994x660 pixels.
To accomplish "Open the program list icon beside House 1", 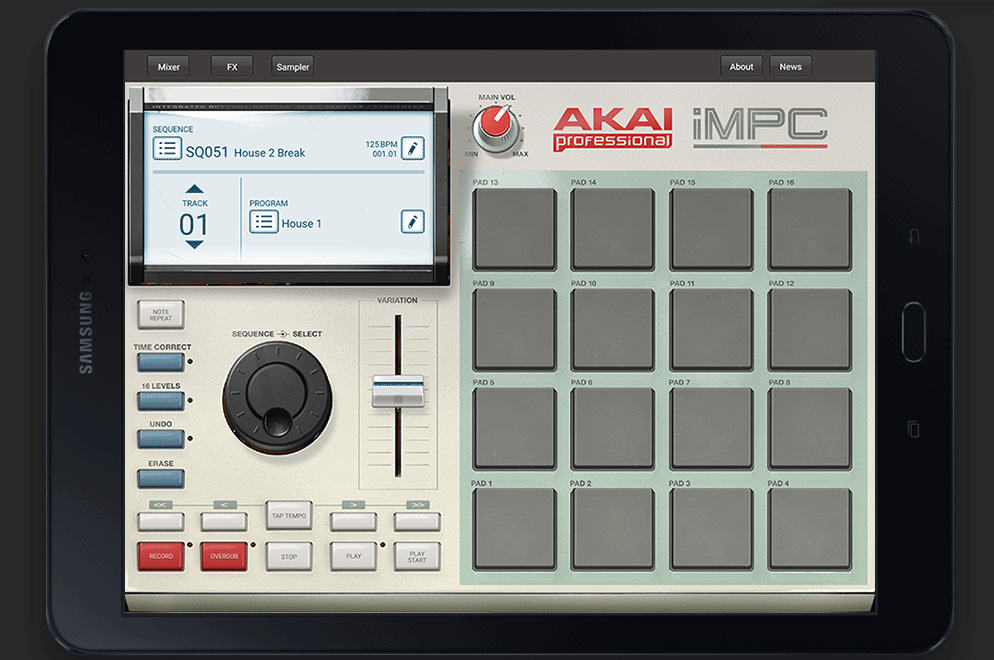I will pos(264,222).
